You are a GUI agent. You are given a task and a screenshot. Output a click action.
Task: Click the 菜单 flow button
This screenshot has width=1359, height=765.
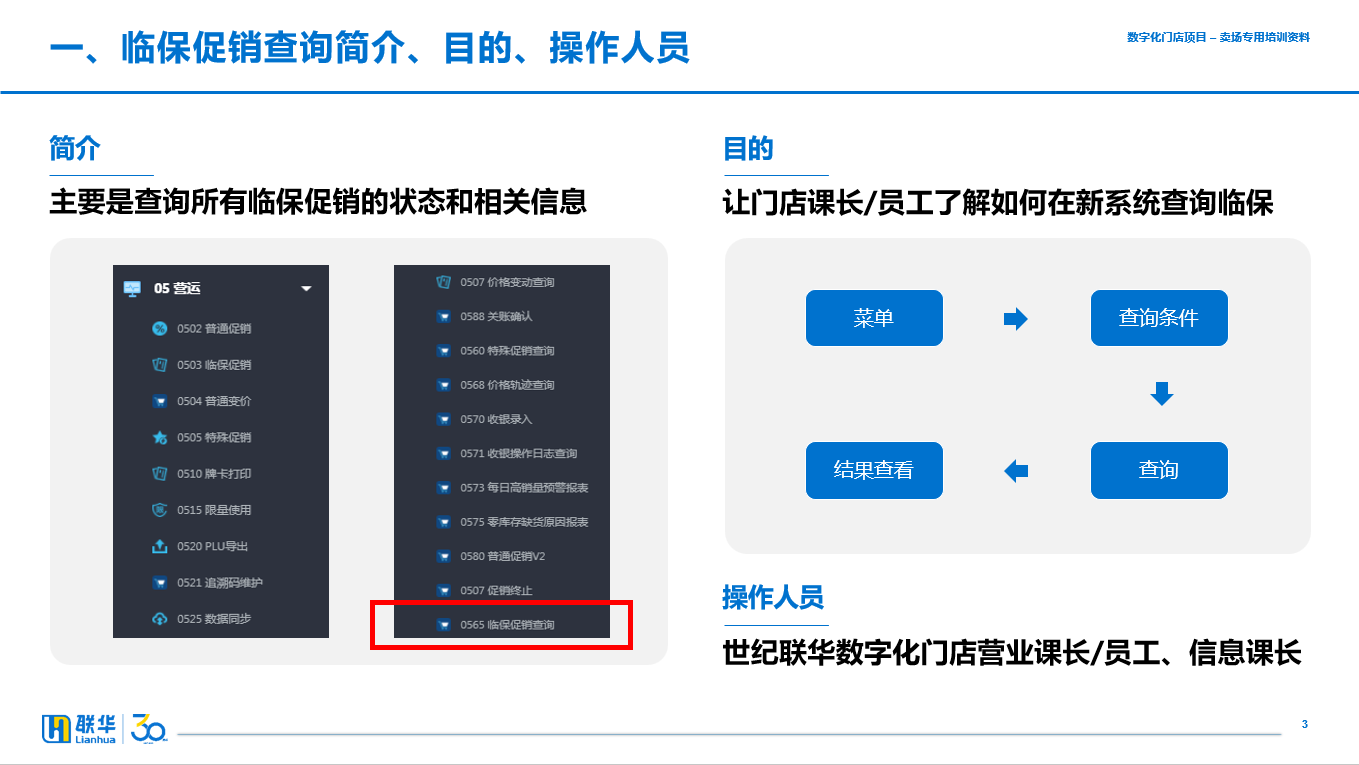point(874,318)
